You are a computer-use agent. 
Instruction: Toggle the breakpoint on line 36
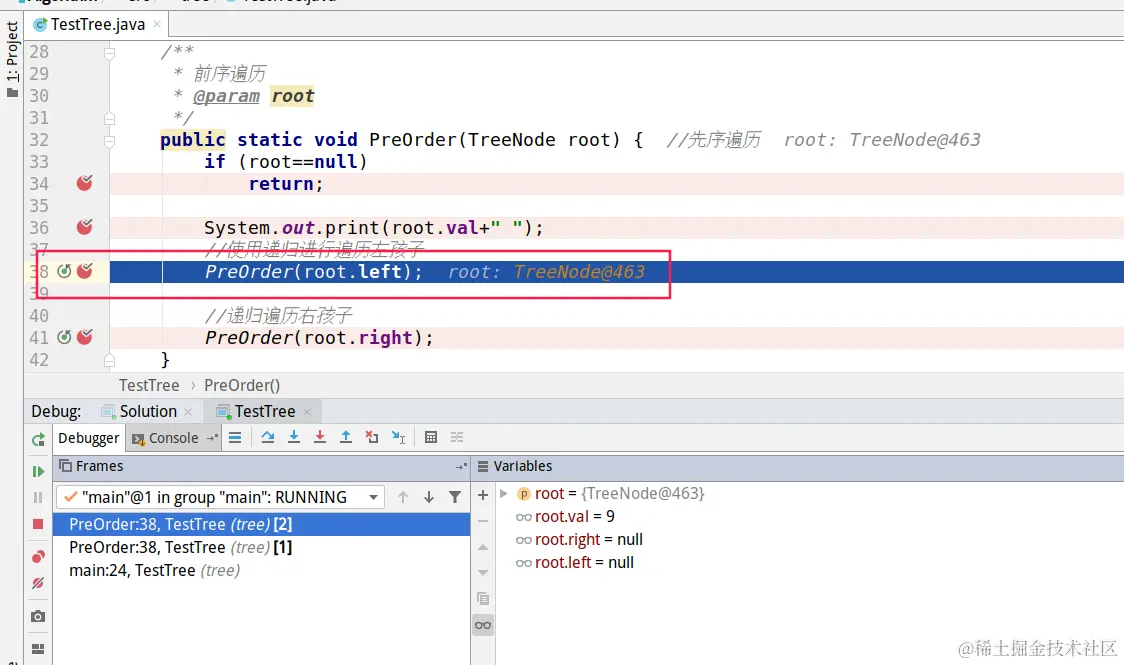click(85, 227)
